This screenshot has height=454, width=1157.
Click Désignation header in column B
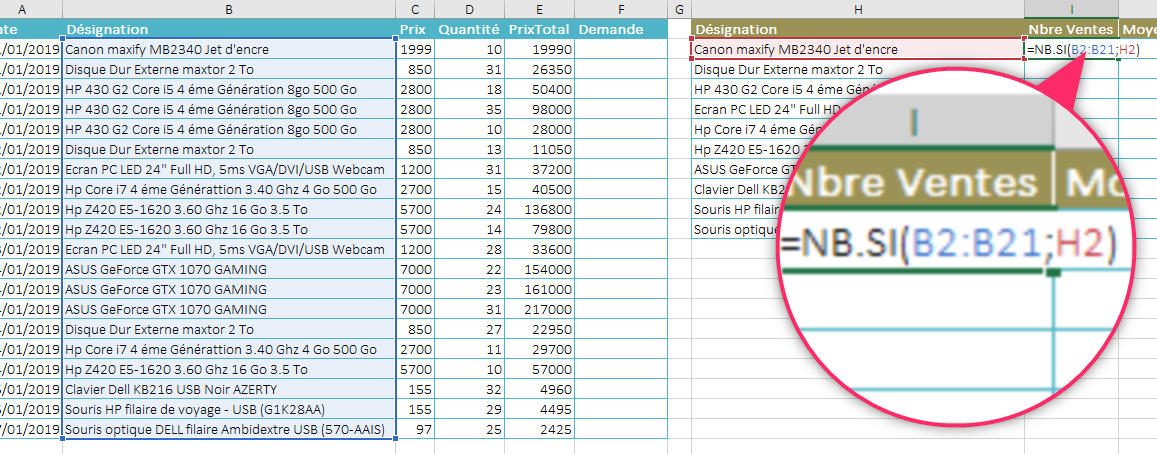click(229, 30)
